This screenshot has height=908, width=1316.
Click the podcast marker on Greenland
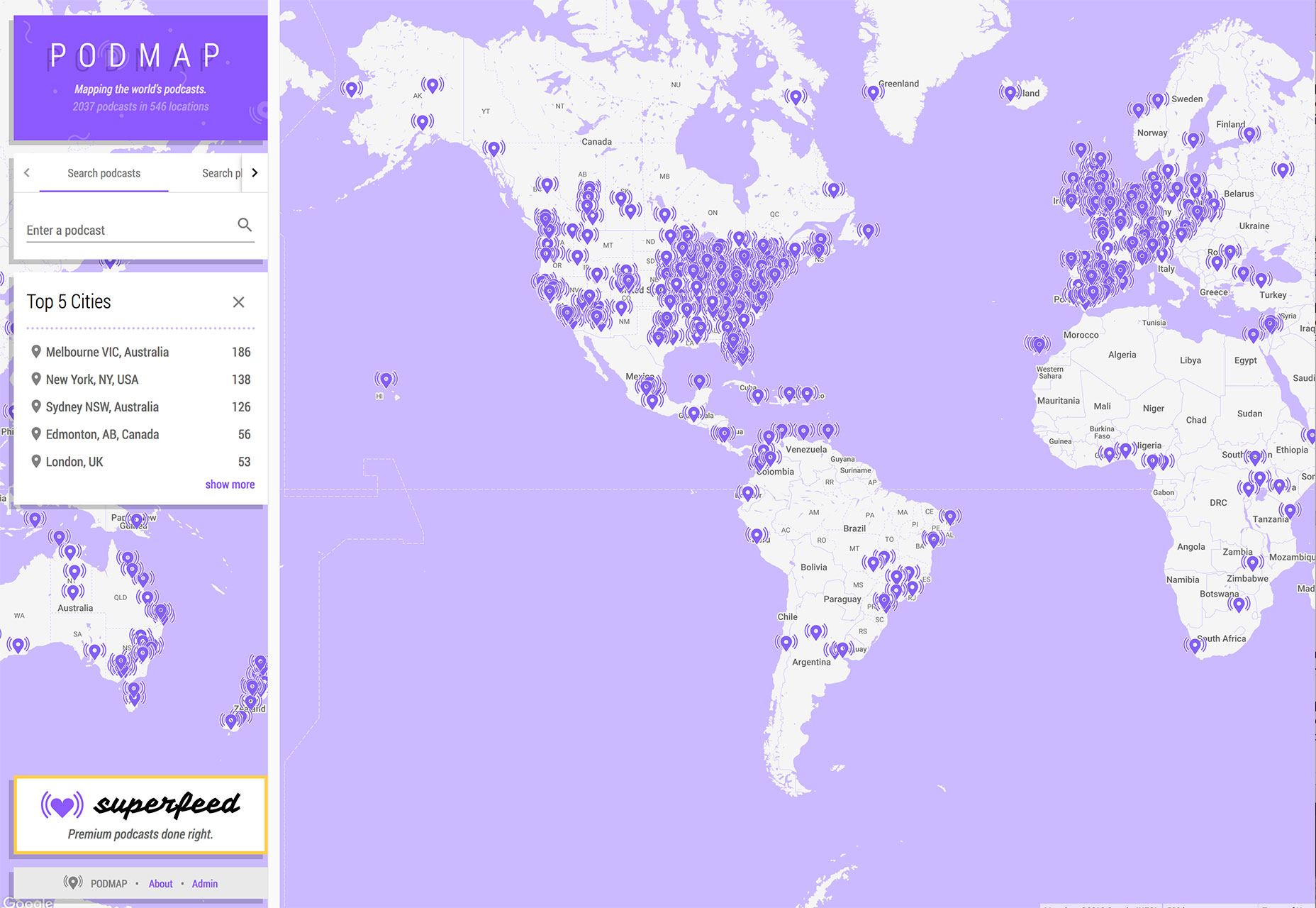(874, 92)
